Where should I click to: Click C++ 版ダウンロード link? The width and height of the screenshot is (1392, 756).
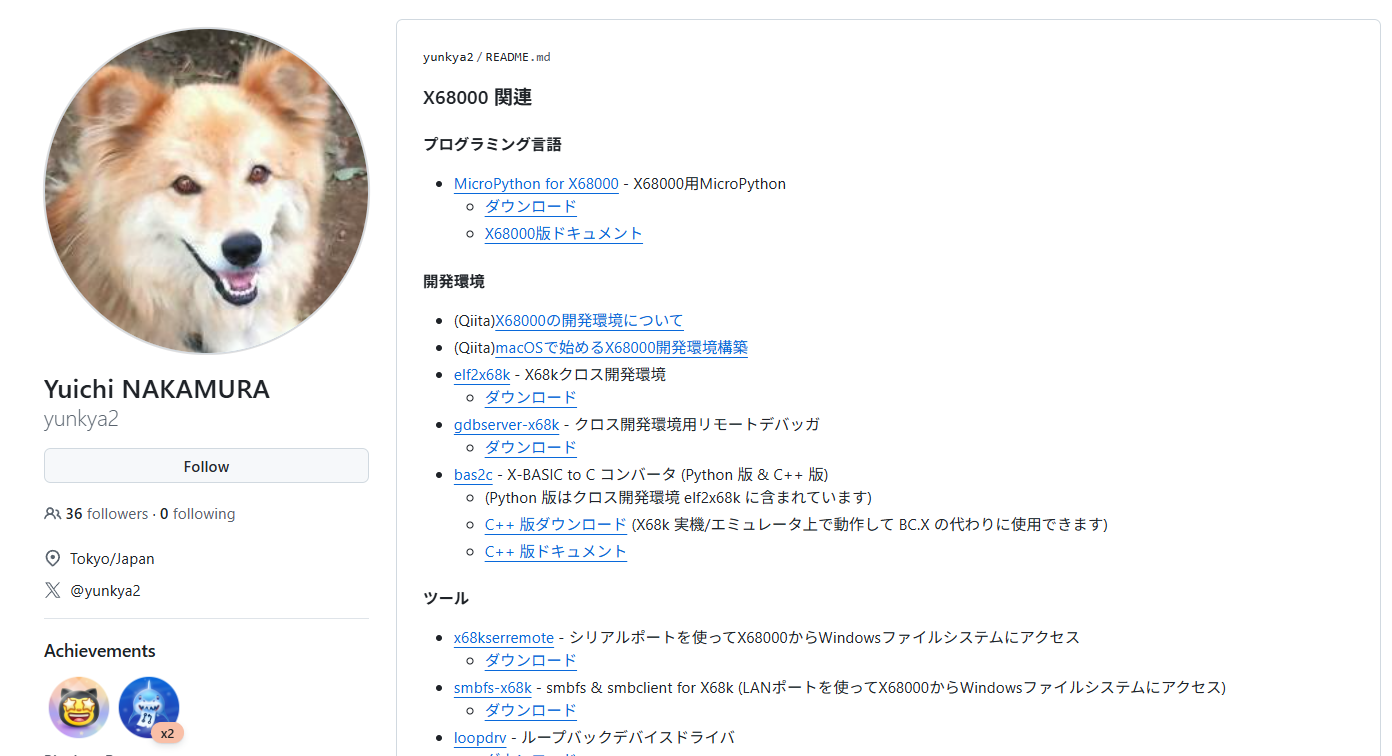(x=556, y=525)
